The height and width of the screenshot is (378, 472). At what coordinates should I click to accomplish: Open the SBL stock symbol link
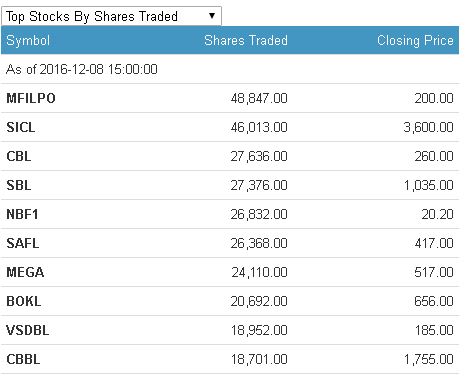tap(19, 185)
